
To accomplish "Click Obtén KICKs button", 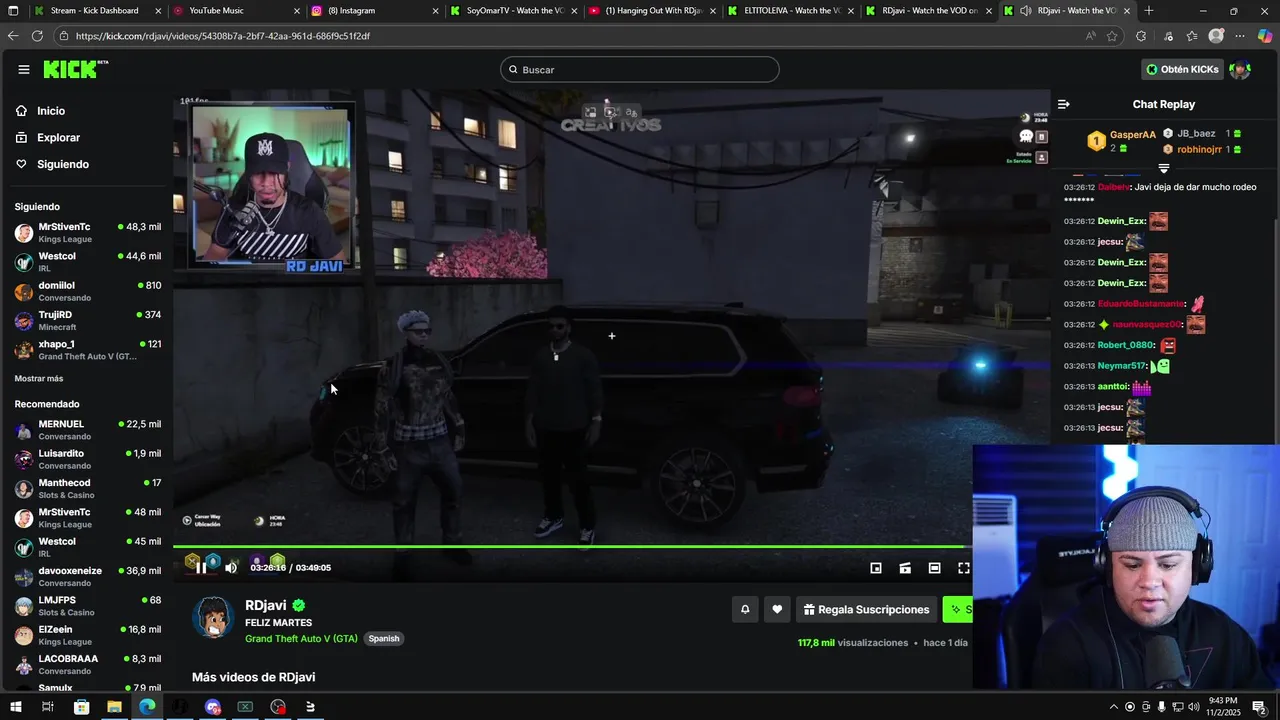I will click(1182, 69).
